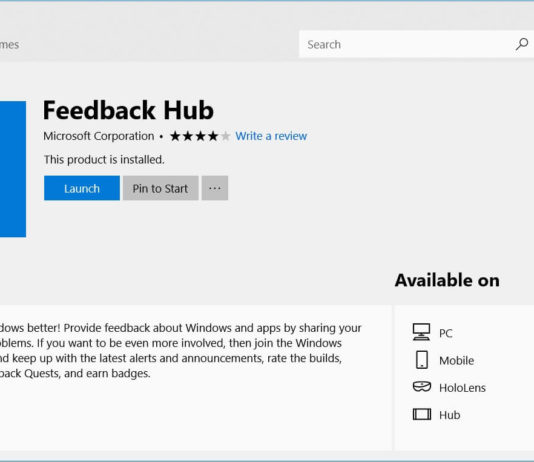Focus the Search input field

tap(416, 44)
